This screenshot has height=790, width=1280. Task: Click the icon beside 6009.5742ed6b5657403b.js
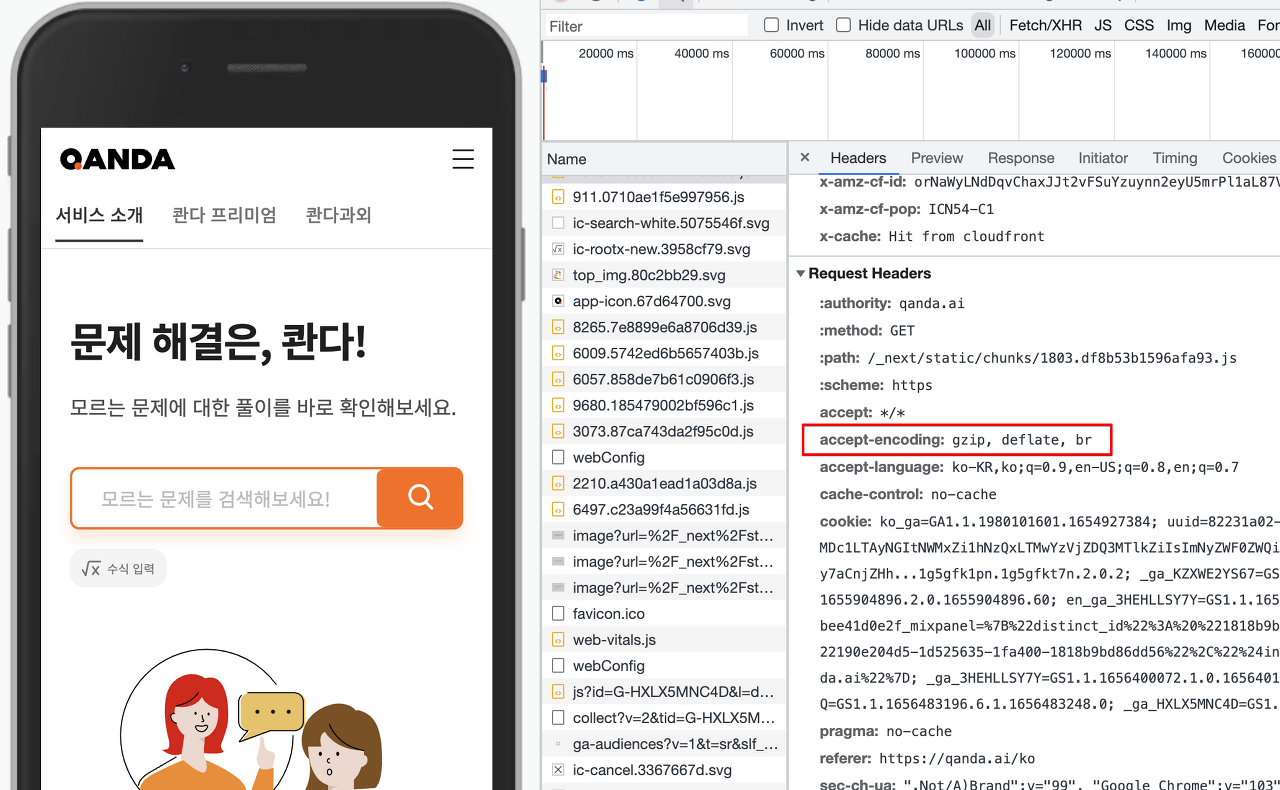tap(558, 353)
